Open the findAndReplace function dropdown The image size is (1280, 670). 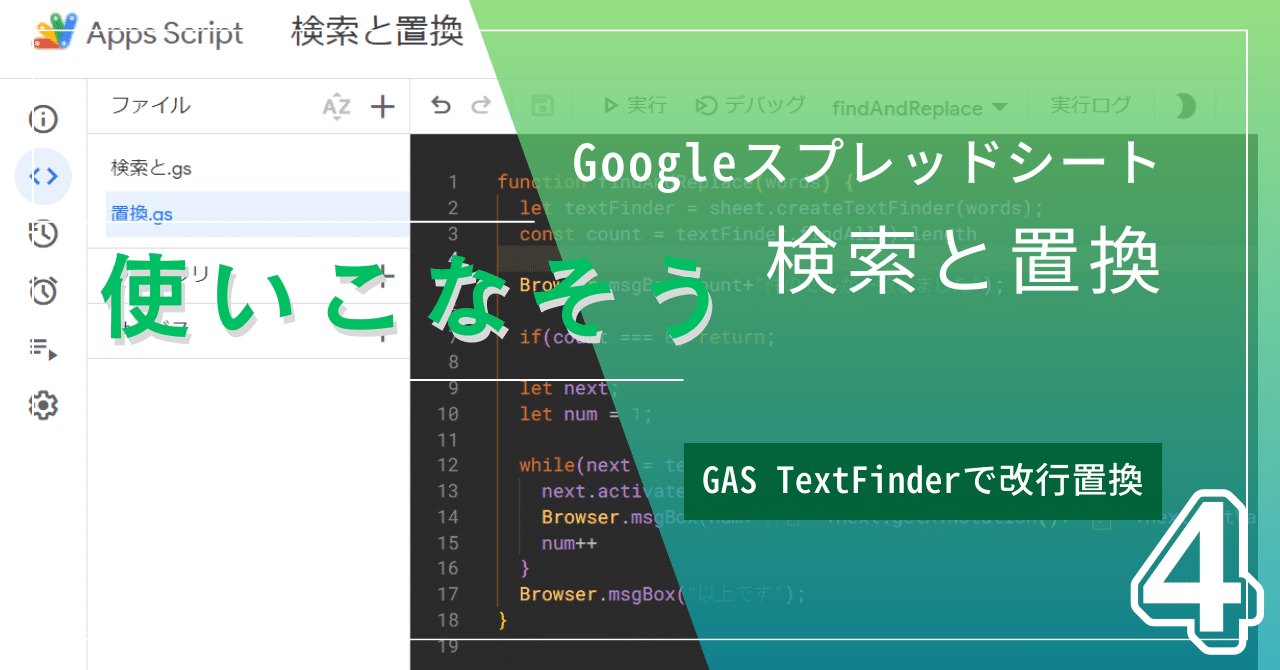[x=907, y=108]
